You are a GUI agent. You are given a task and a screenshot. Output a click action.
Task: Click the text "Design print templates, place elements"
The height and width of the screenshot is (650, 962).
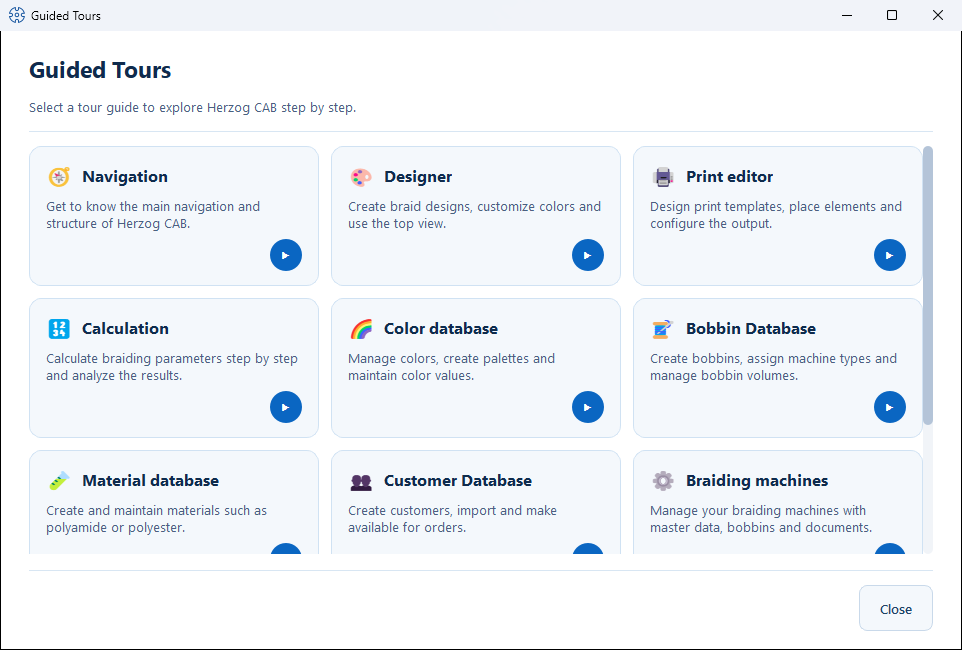click(x=765, y=206)
